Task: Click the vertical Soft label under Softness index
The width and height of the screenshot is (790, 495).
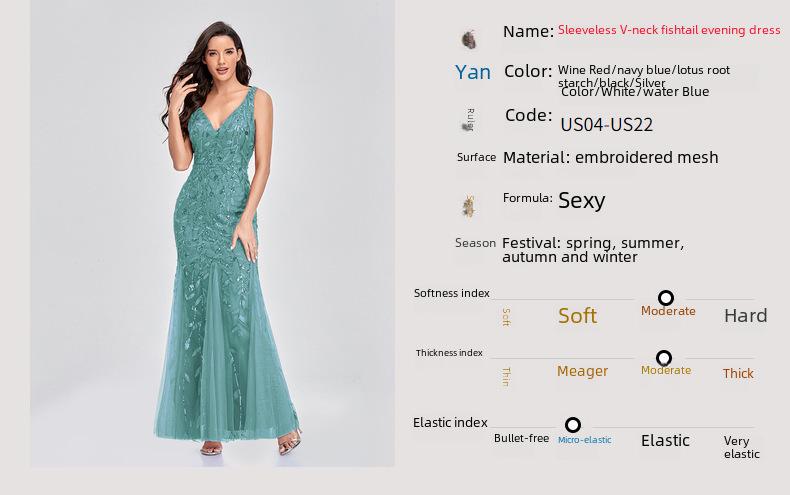Action: 506,317
